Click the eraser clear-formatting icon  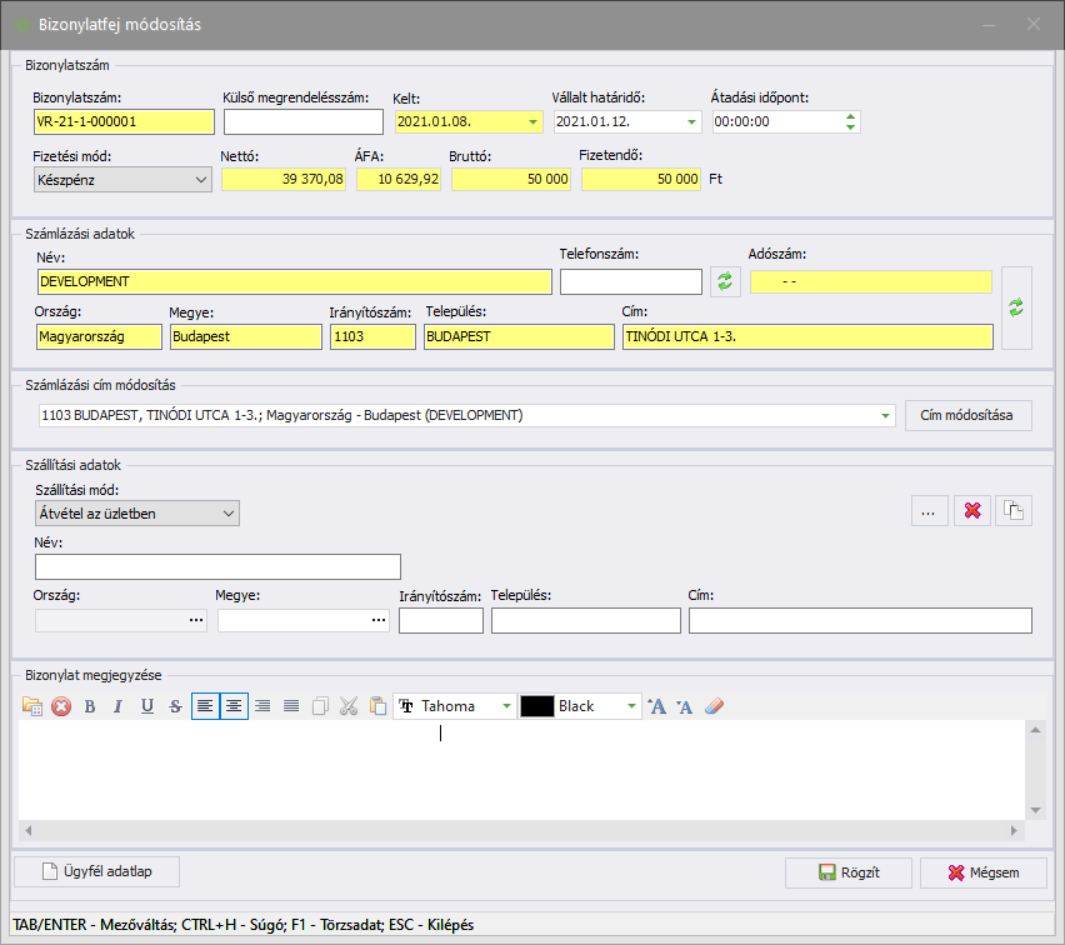pos(714,706)
